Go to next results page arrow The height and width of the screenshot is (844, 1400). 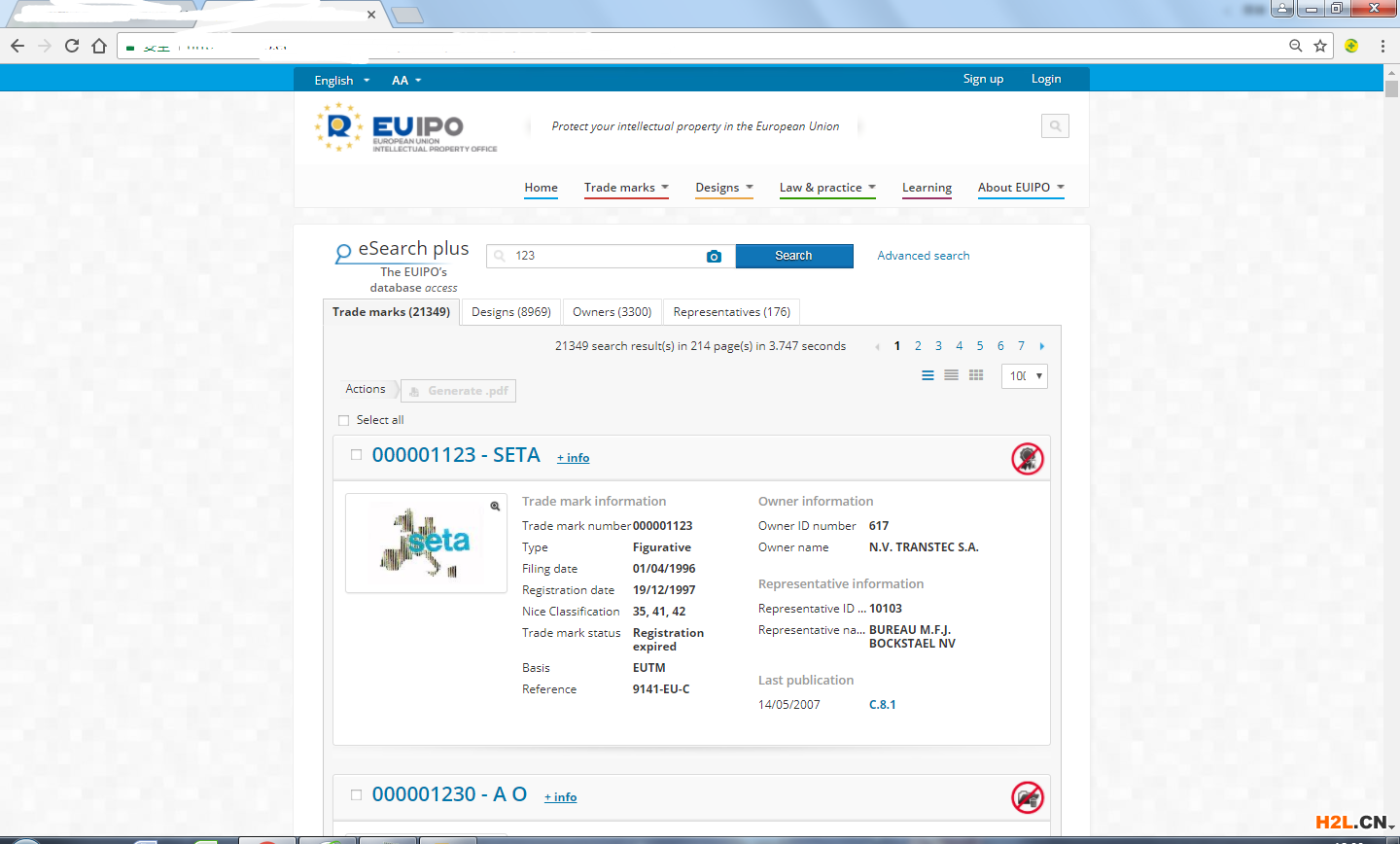[1042, 346]
